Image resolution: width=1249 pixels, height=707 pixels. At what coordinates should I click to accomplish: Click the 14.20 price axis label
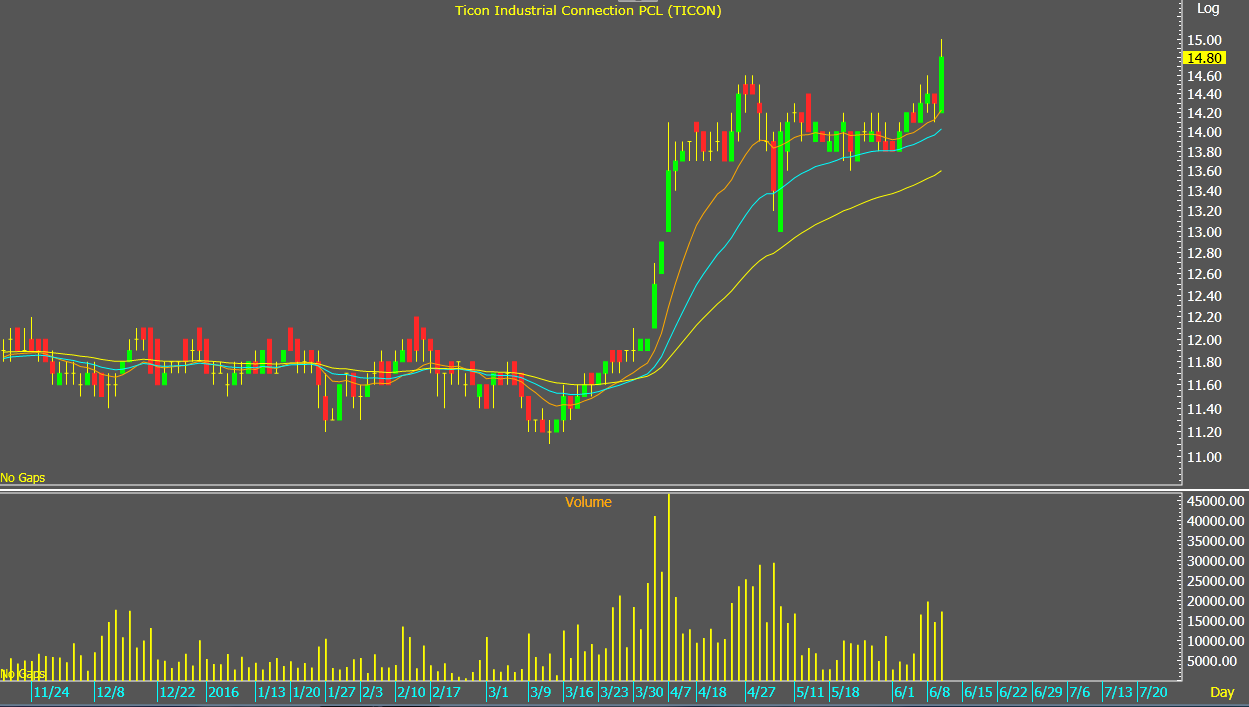click(x=1203, y=114)
